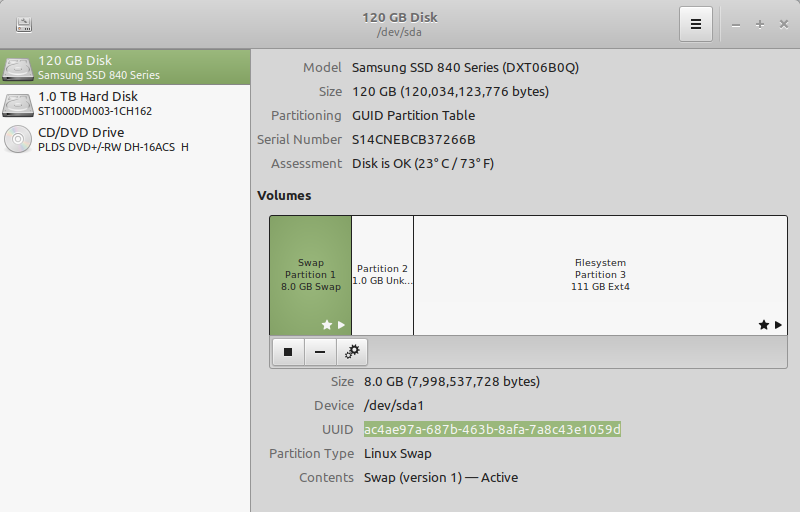This screenshot has height=512, width=800.
Task: Click the /dev/sda subtitle in titlebar
Action: [399, 32]
